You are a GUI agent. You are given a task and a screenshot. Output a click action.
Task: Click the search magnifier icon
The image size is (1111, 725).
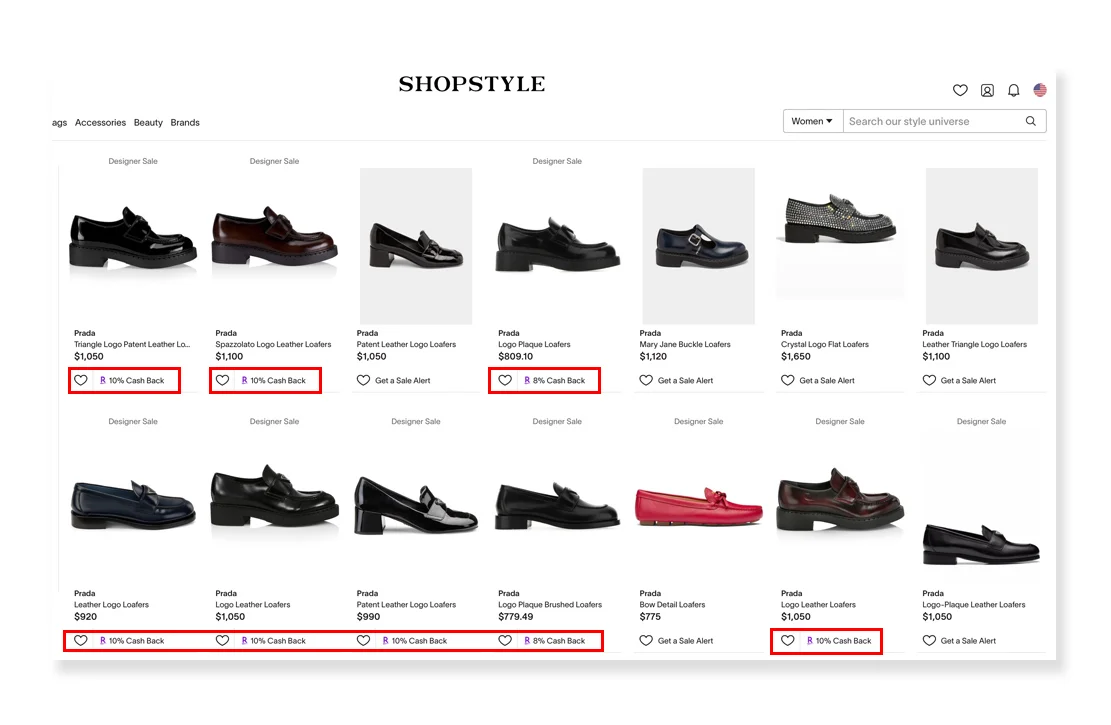[x=1031, y=121]
